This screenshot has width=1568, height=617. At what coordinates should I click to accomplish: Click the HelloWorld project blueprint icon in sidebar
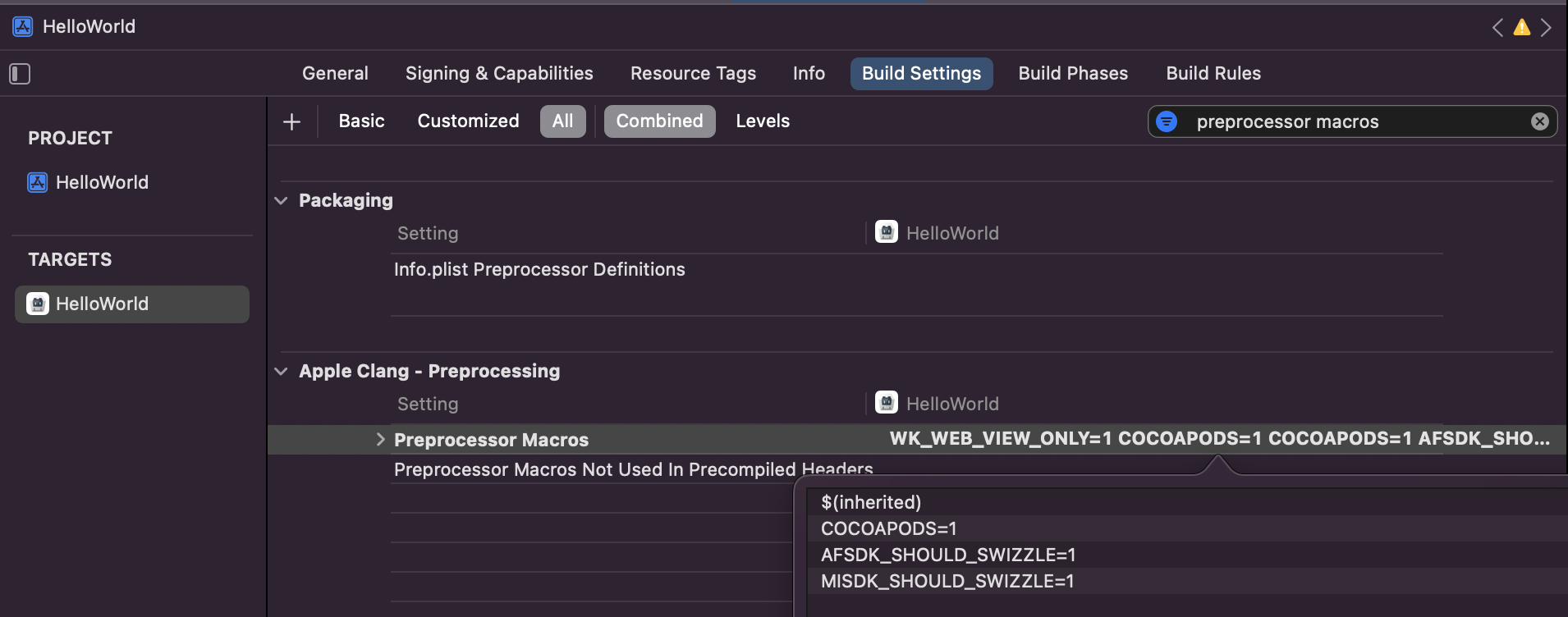click(38, 182)
